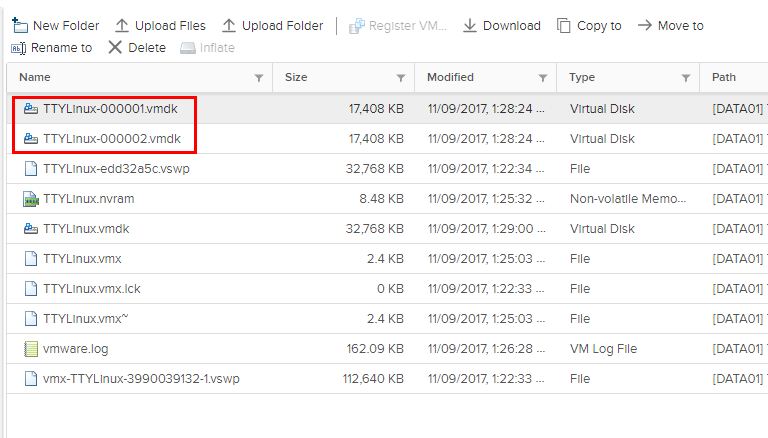Click the Move to arrow icon
768x438 pixels.
point(645,26)
